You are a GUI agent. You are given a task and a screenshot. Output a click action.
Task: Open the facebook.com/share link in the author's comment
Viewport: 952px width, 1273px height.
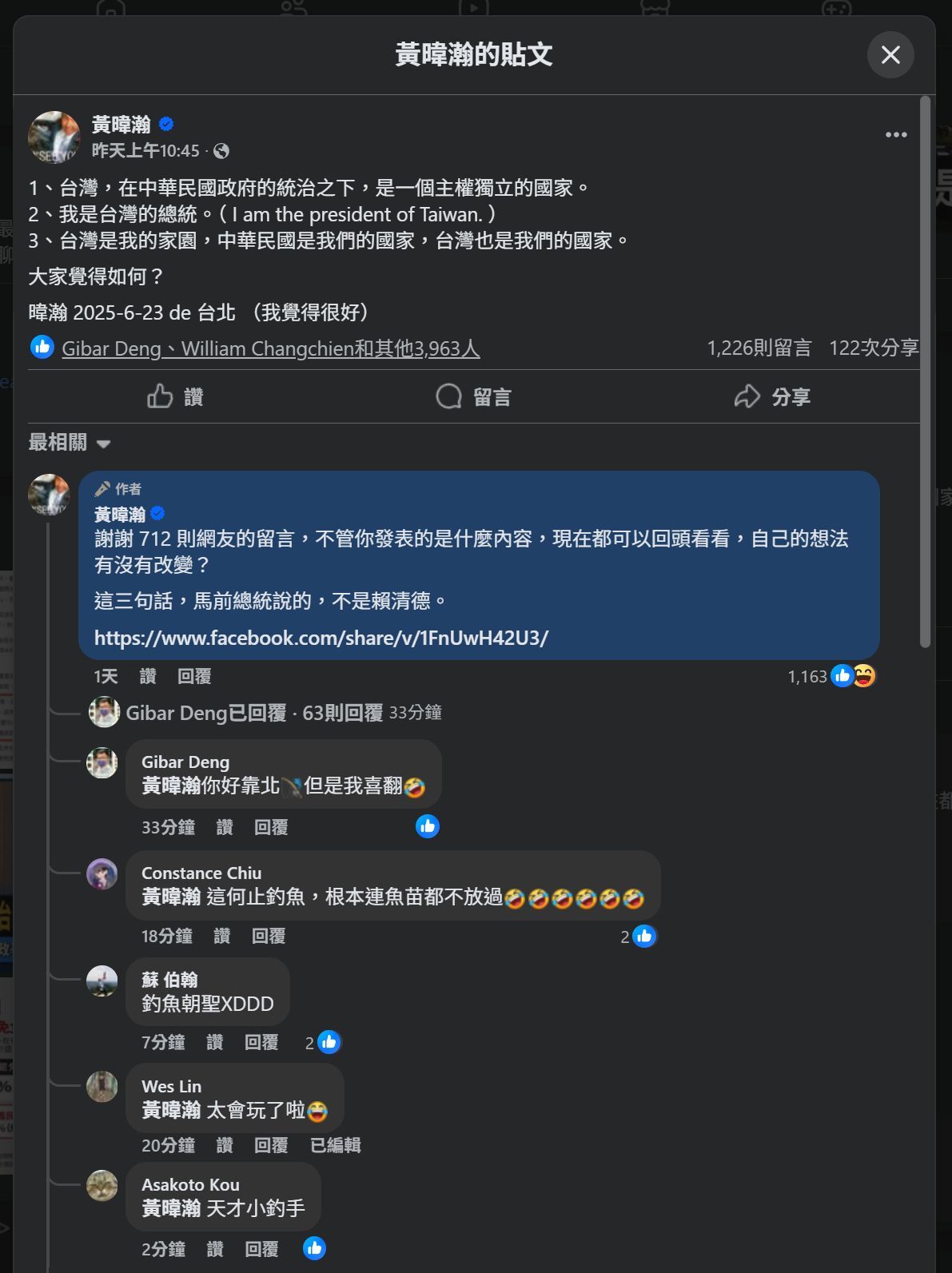coord(321,638)
